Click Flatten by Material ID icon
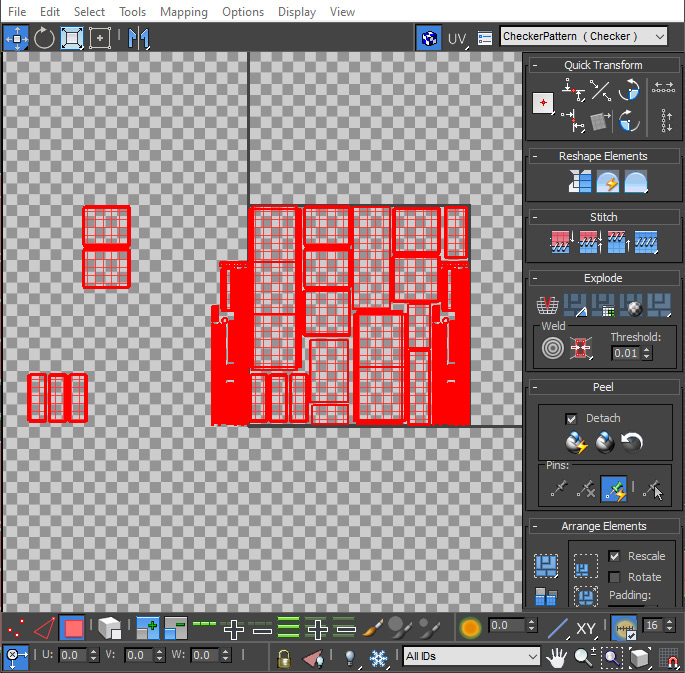 (x=631, y=305)
